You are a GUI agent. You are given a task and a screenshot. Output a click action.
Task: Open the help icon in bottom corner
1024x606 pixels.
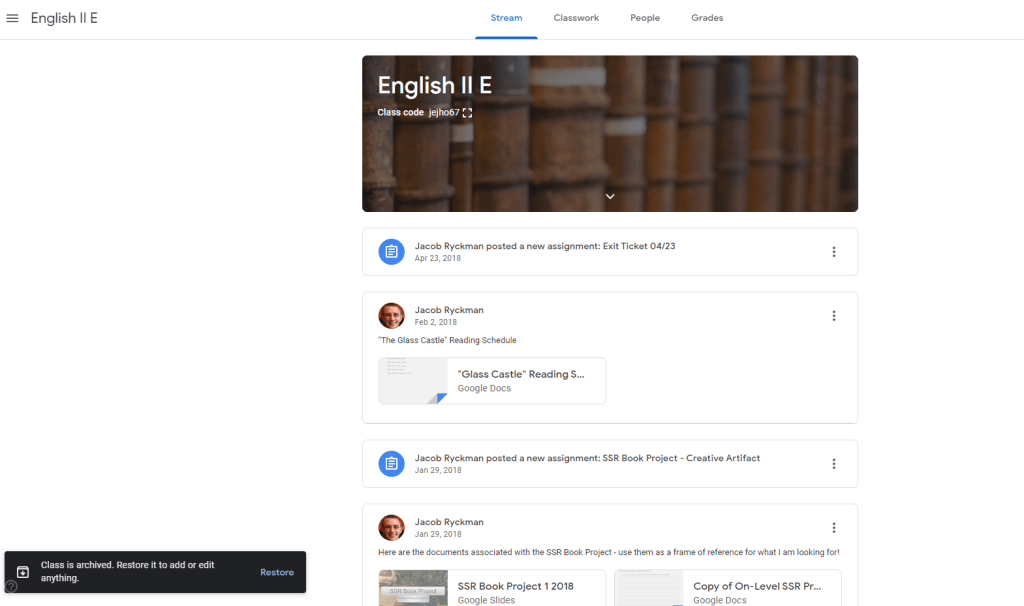11,586
